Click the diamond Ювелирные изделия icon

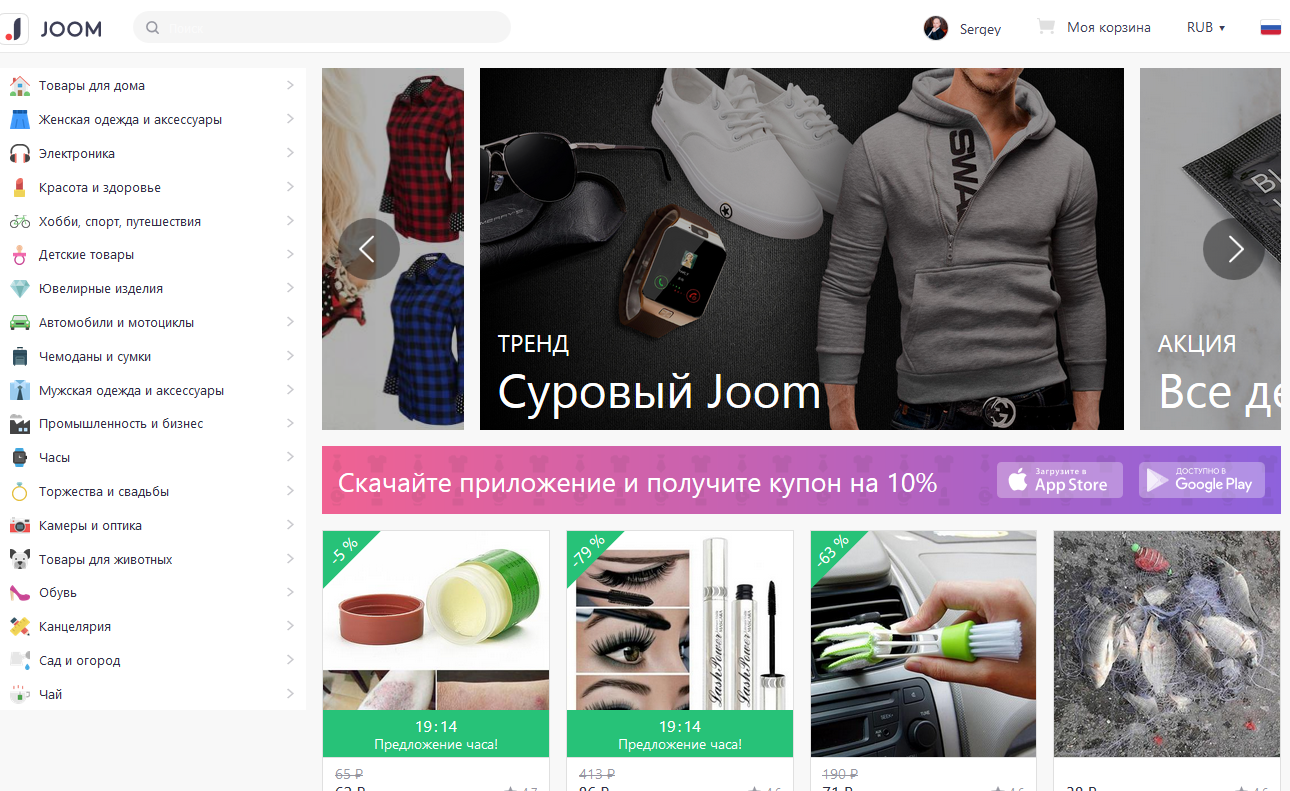click(x=19, y=289)
